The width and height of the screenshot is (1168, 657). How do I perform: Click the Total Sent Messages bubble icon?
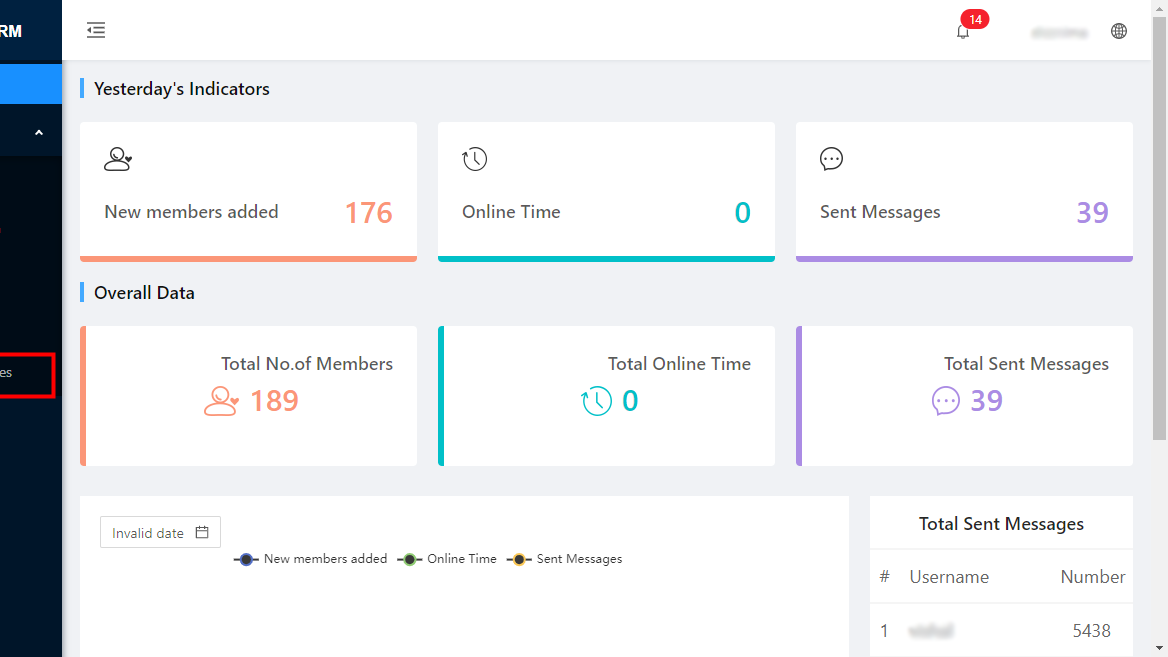(946, 401)
